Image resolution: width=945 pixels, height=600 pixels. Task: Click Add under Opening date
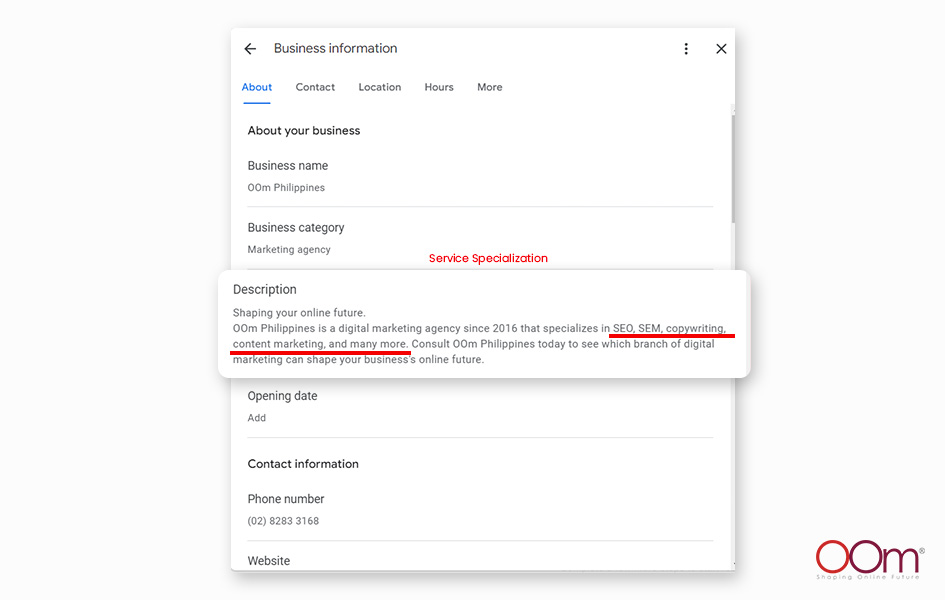click(x=257, y=418)
